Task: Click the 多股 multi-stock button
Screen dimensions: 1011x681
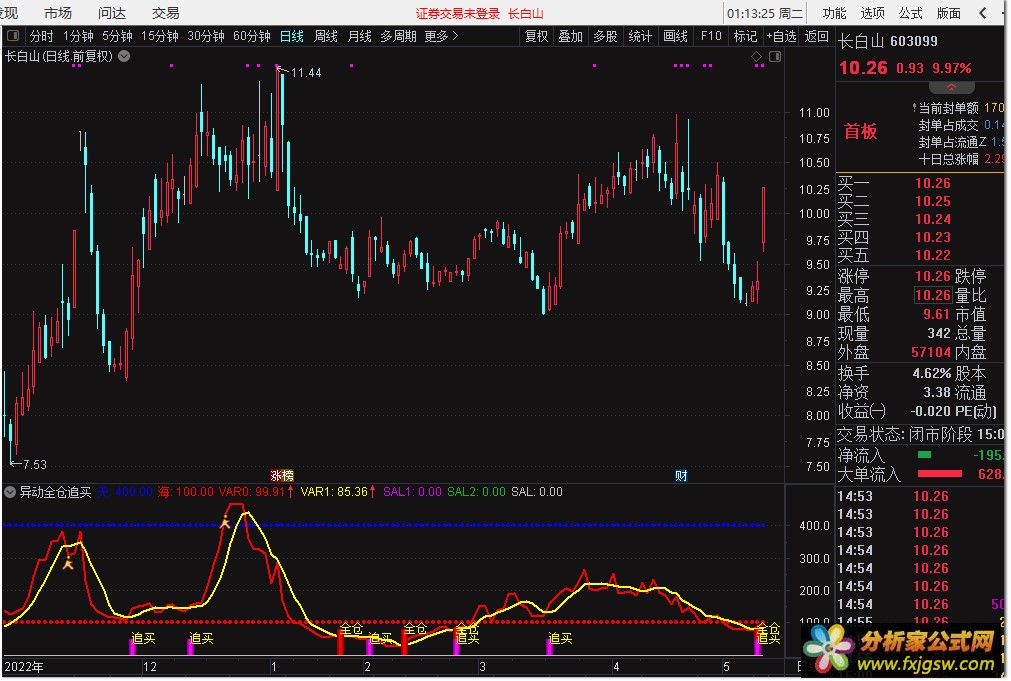Action: tap(605, 36)
